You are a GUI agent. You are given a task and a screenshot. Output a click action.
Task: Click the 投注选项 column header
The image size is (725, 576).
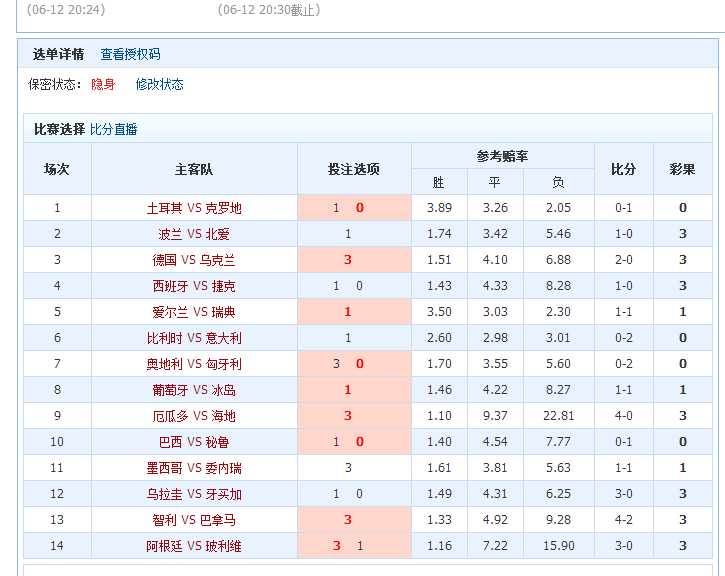(x=354, y=169)
